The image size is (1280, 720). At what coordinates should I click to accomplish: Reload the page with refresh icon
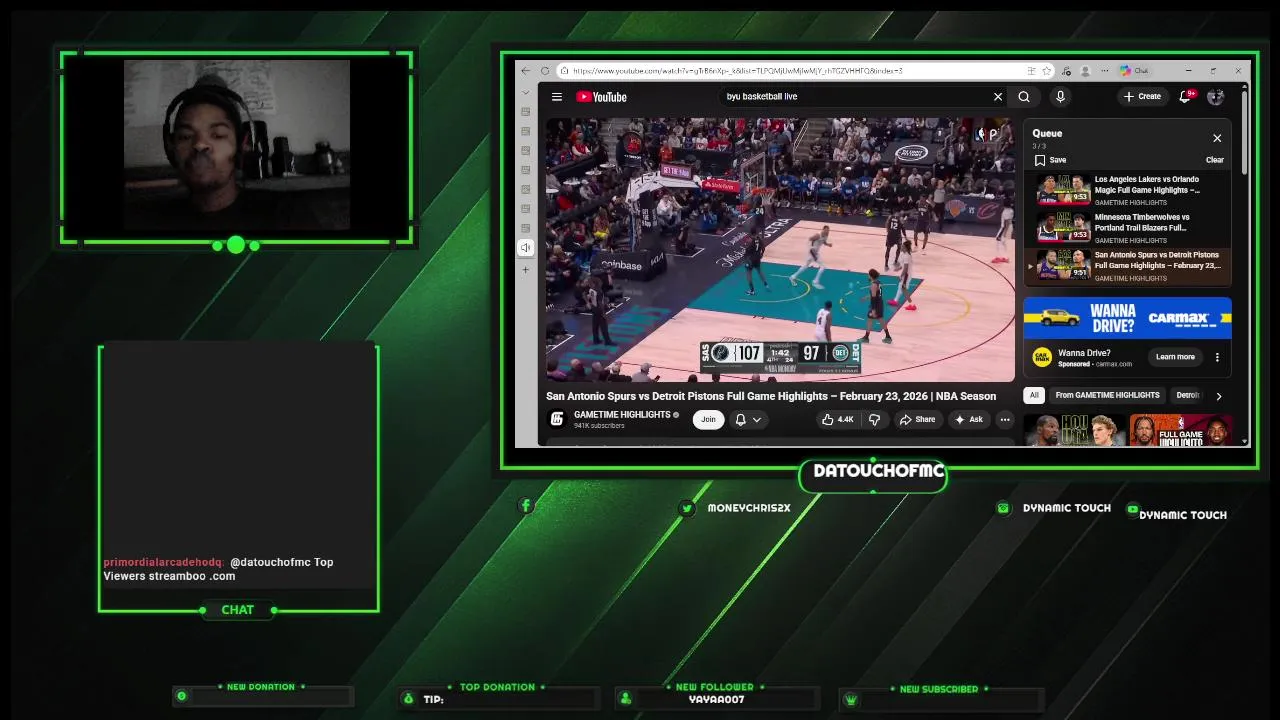(x=545, y=71)
